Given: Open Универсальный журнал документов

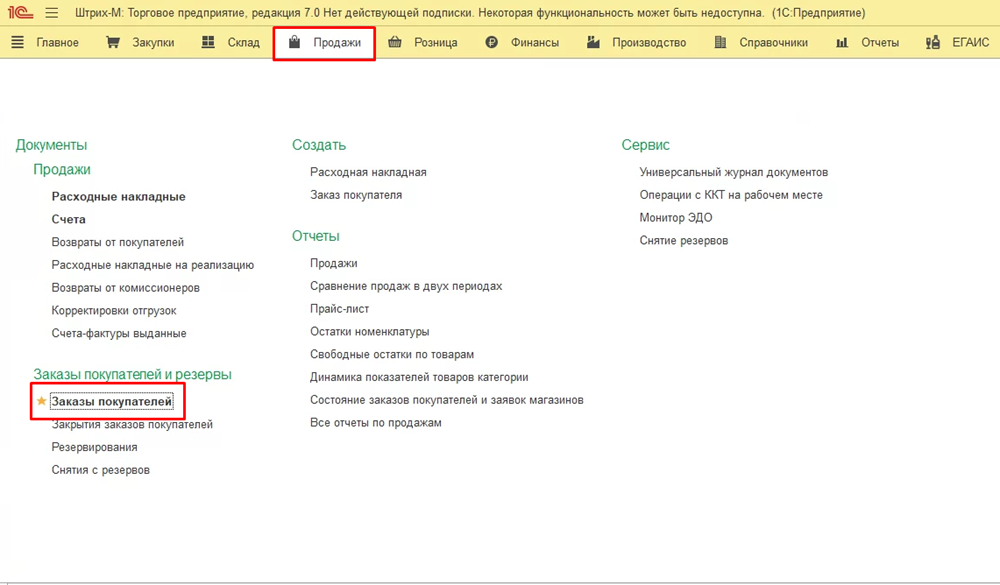Looking at the screenshot, I should [x=733, y=172].
